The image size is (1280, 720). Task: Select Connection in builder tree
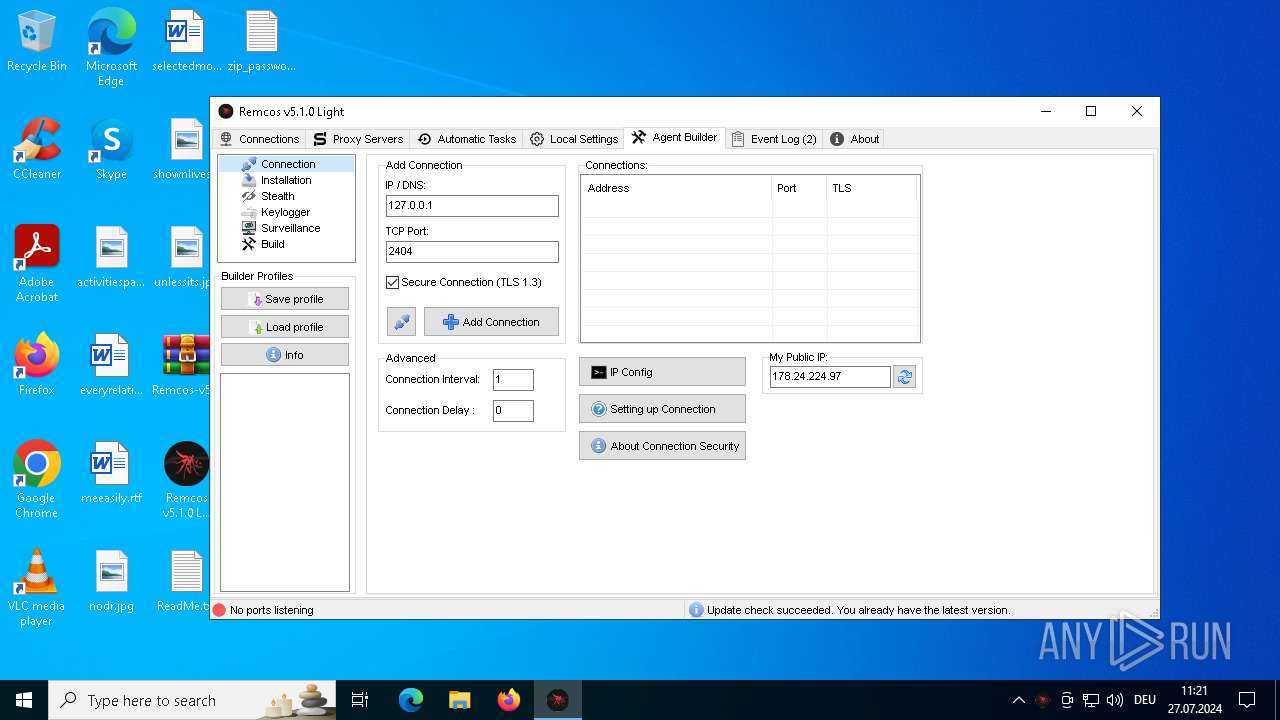288,164
